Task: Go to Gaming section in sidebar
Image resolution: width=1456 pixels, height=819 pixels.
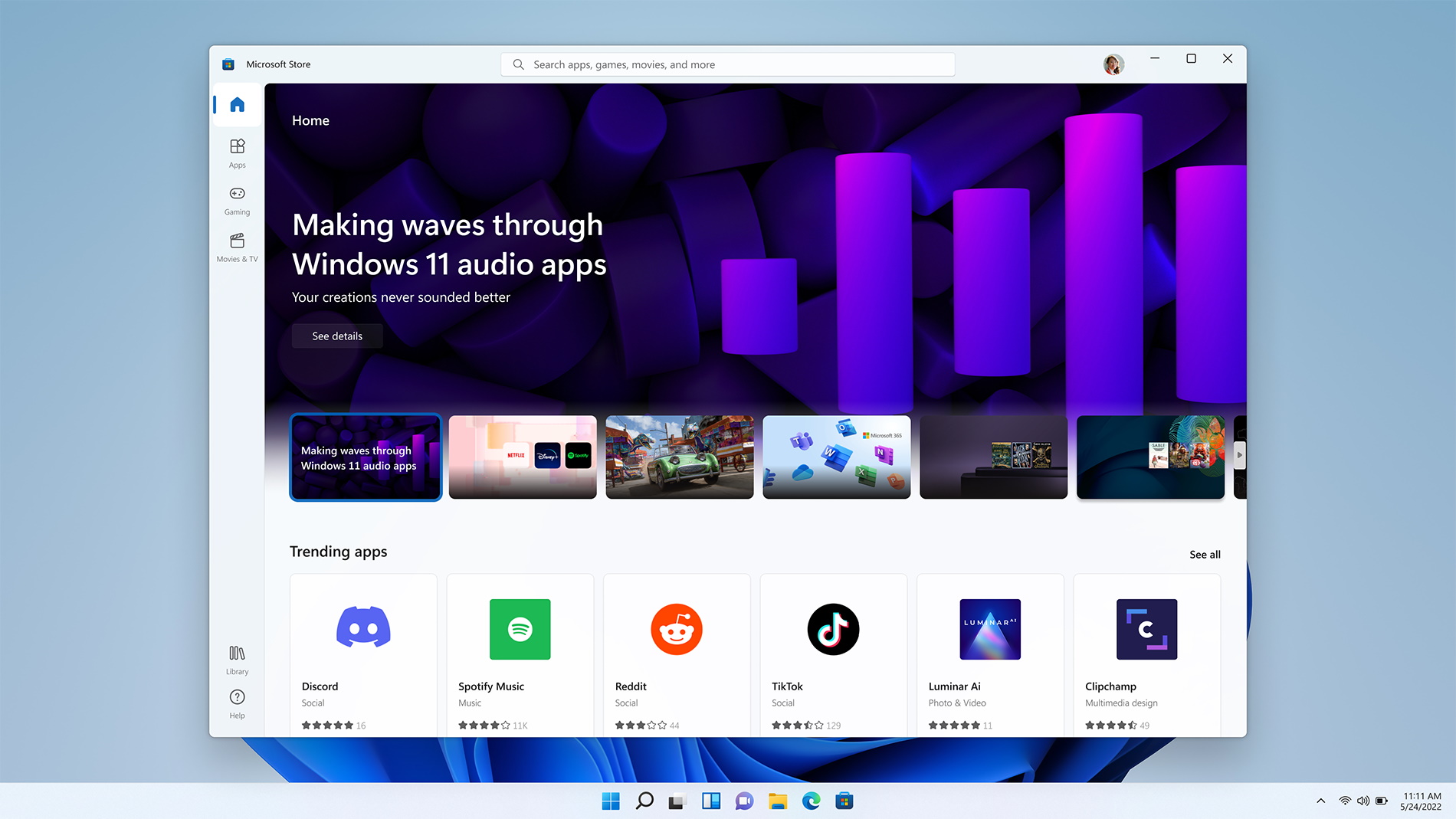Action: [237, 201]
